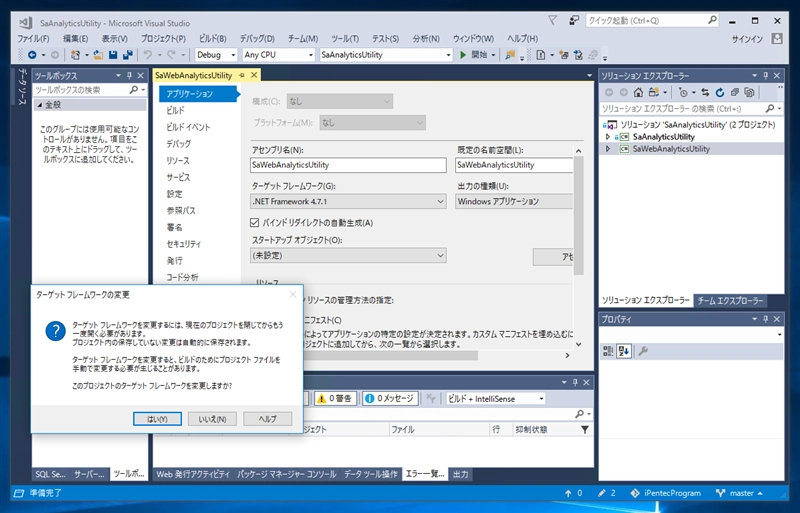Open the ターゲット フレームワーク .NET Framework 4.7.1 dropdown

click(348, 202)
